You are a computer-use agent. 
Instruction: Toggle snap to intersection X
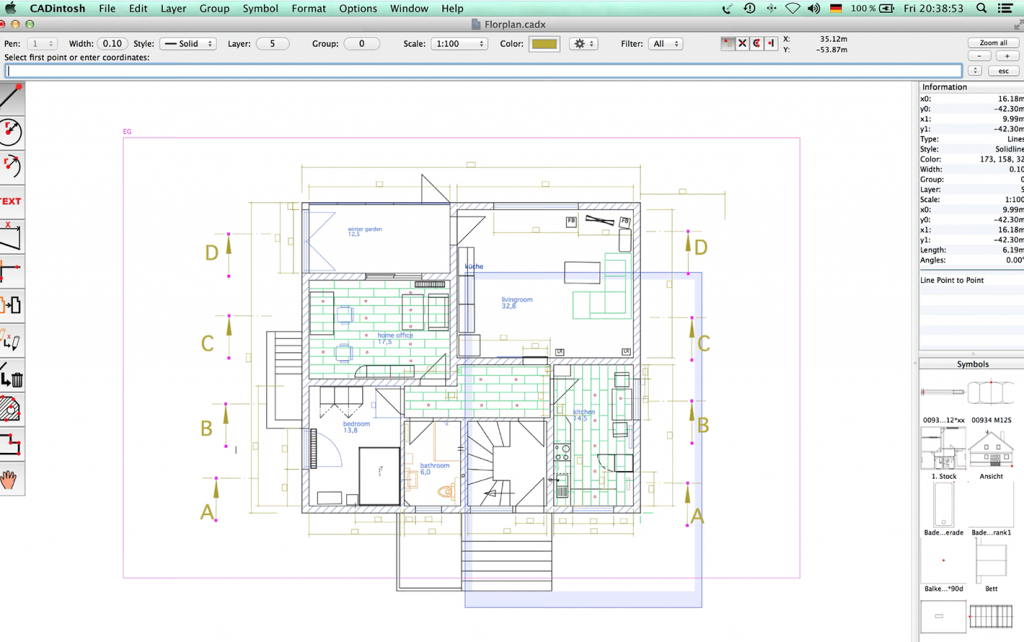point(742,44)
